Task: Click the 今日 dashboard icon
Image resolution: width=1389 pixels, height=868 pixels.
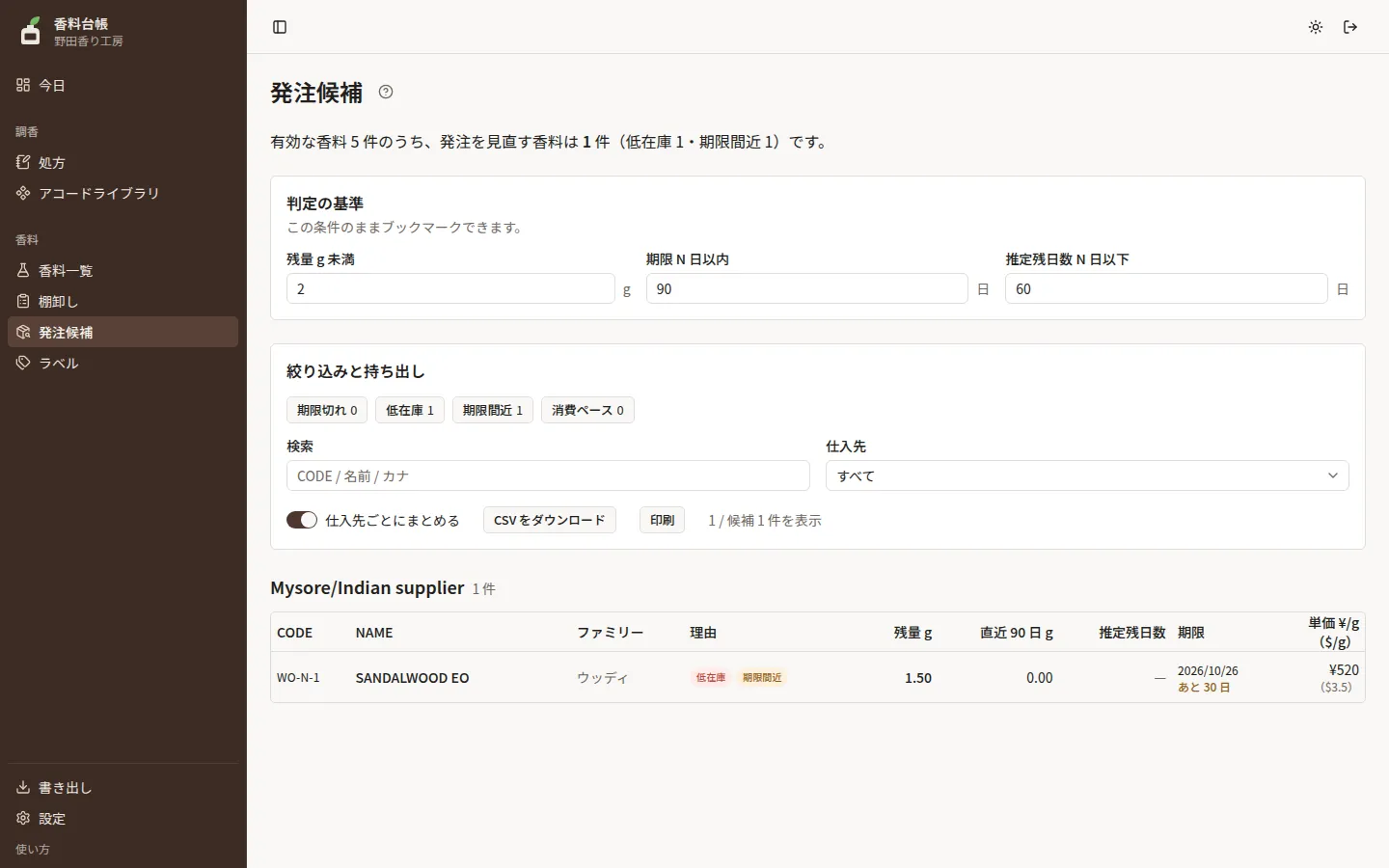Action: pyautogui.click(x=23, y=85)
